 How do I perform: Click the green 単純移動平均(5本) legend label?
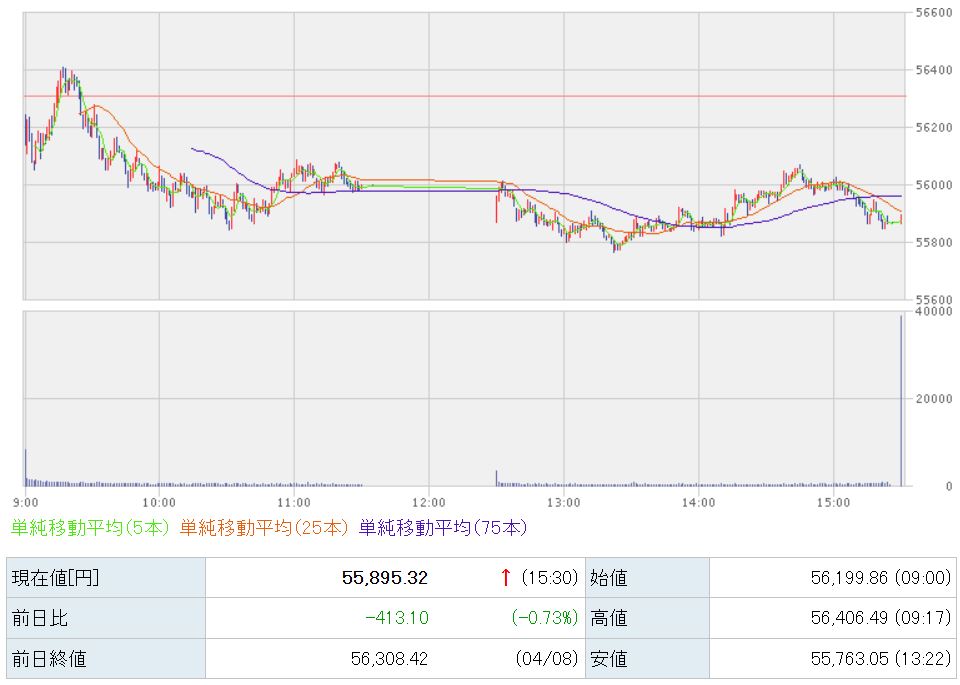[x=91, y=527]
